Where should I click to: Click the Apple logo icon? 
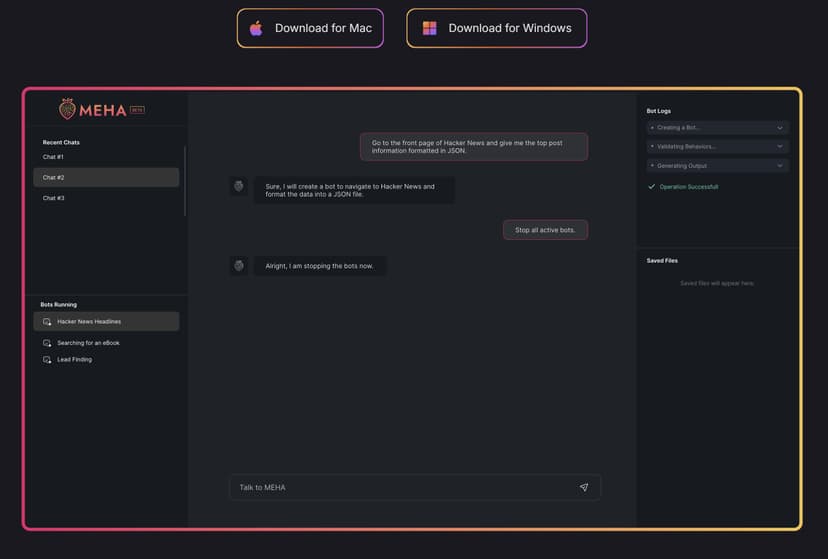pos(256,28)
